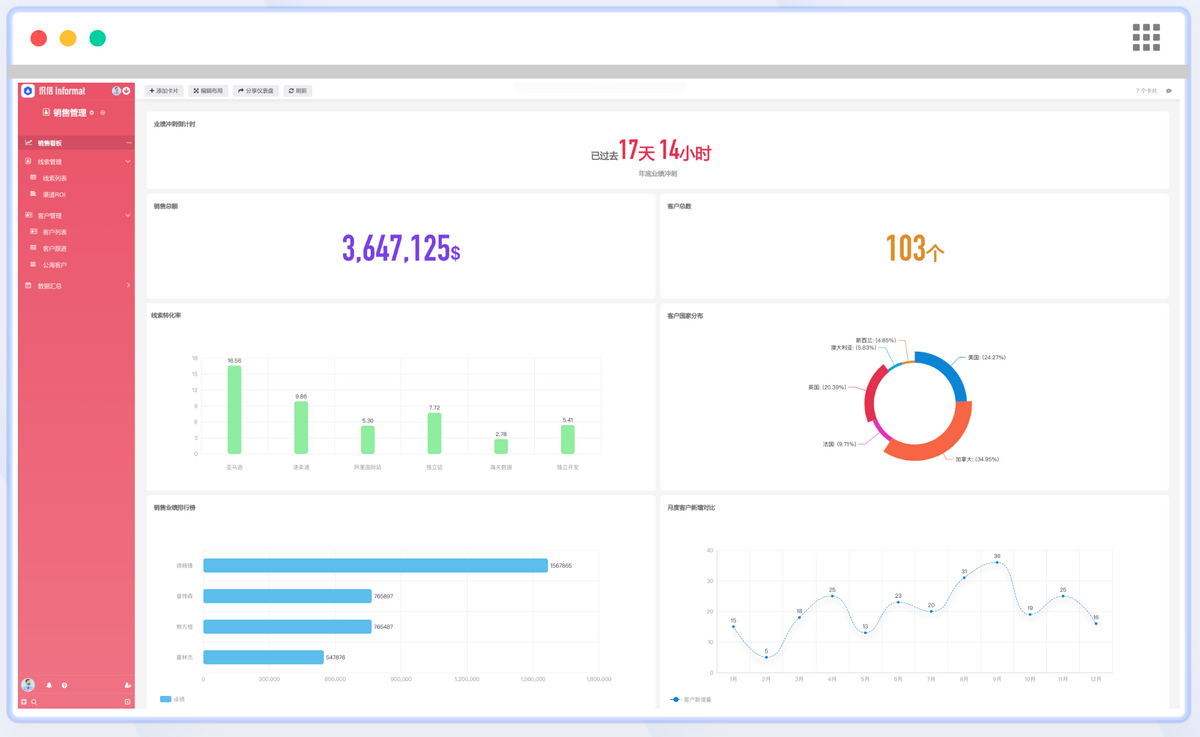Open 客户跟进 in the sidebar

(55, 249)
